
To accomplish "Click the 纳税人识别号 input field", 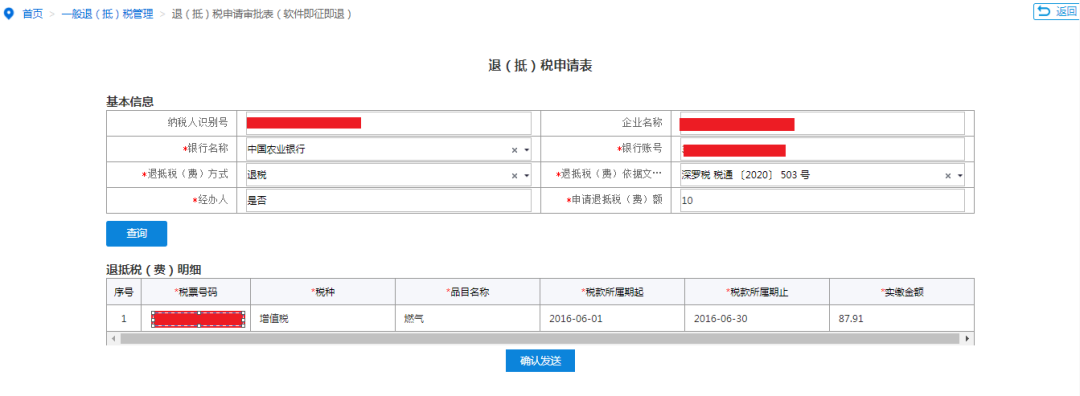I will [x=388, y=123].
